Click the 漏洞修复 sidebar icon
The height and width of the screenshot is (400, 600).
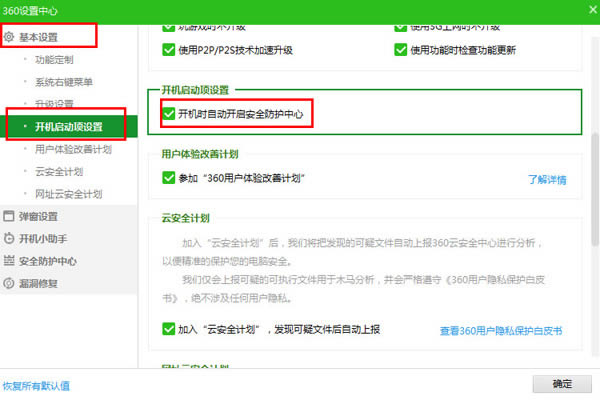coord(10,283)
